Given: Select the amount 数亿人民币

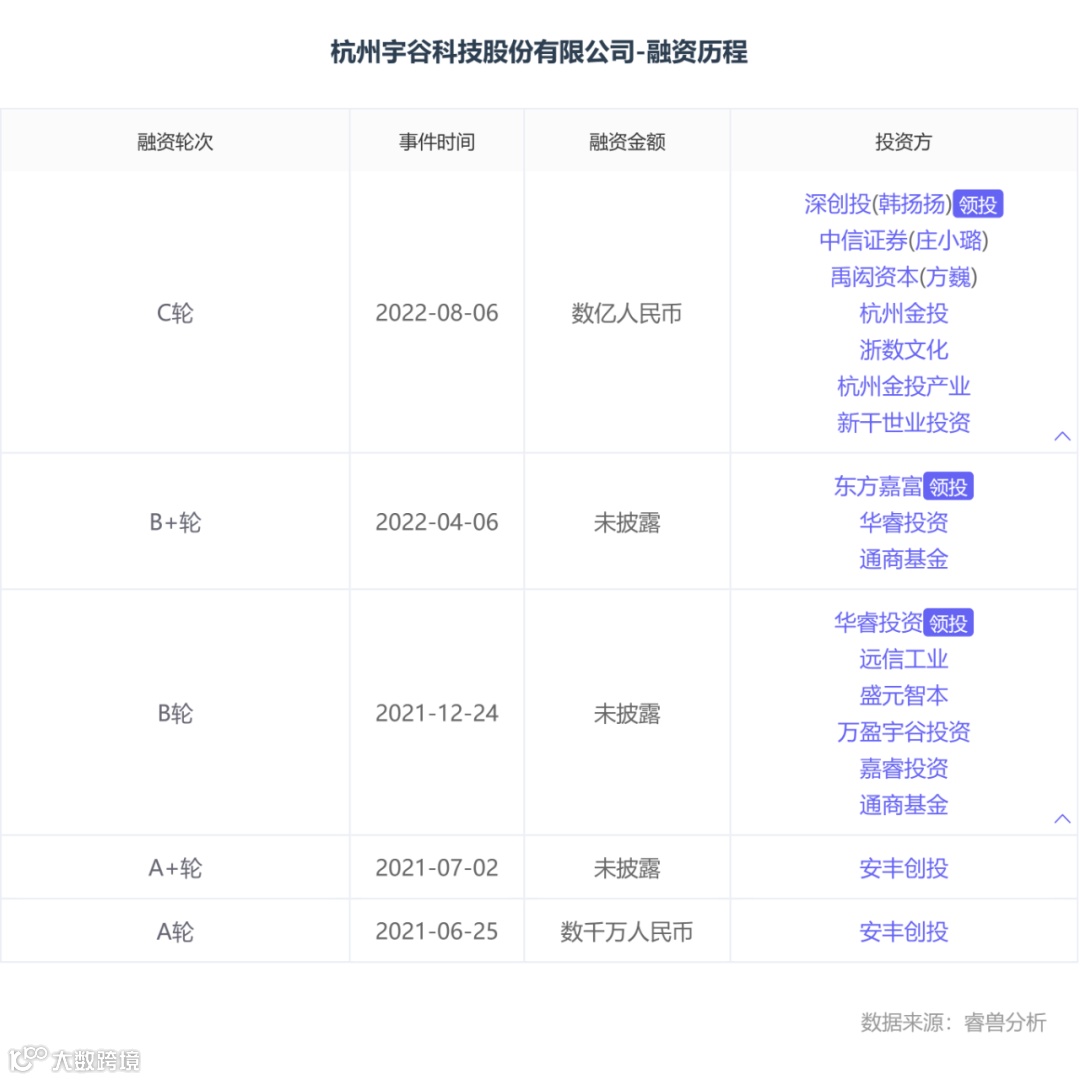Looking at the screenshot, I should 627,313.
